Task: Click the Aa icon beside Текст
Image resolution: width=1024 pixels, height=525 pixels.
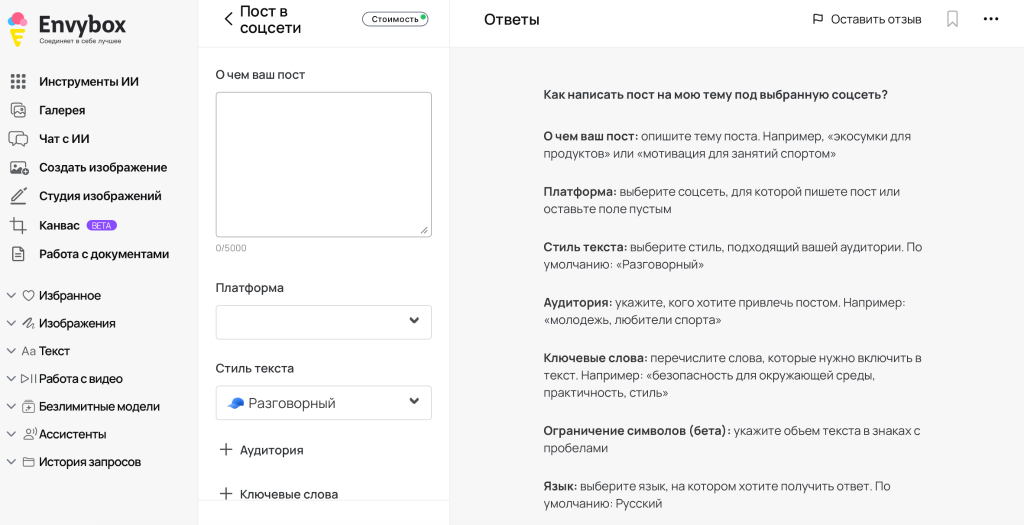Action: (29, 351)
